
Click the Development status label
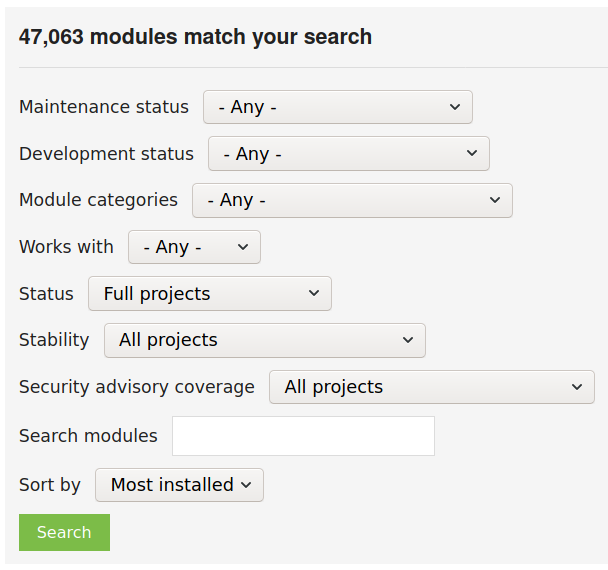click(x=106, y=154)
